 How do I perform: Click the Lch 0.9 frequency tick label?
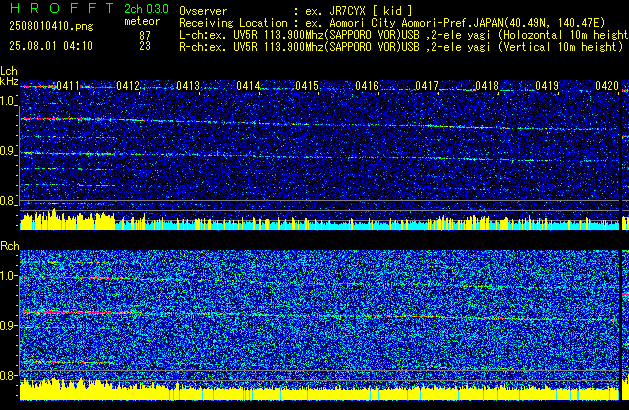[8, 151]
